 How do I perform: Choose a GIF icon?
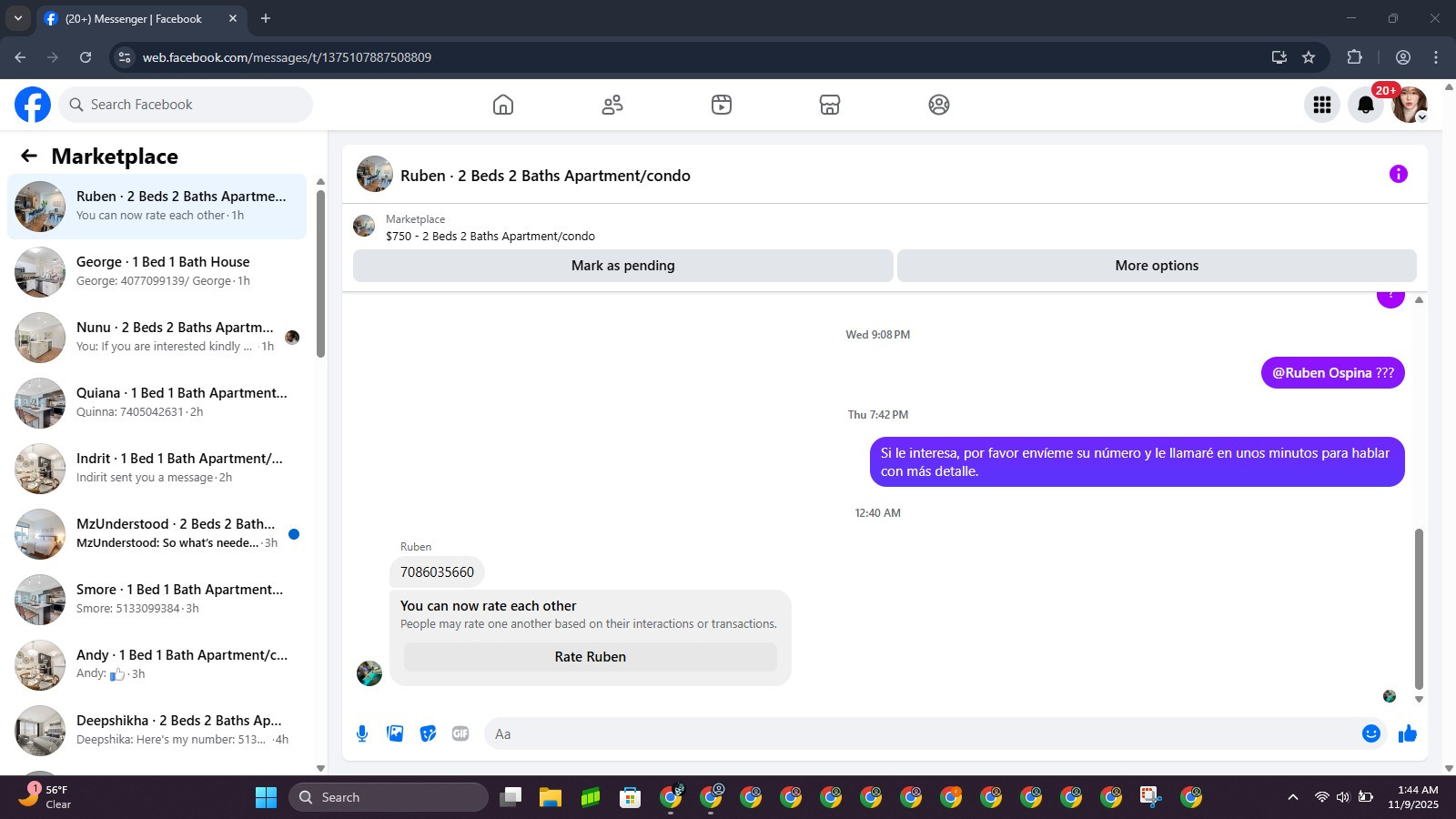[460, 733]
